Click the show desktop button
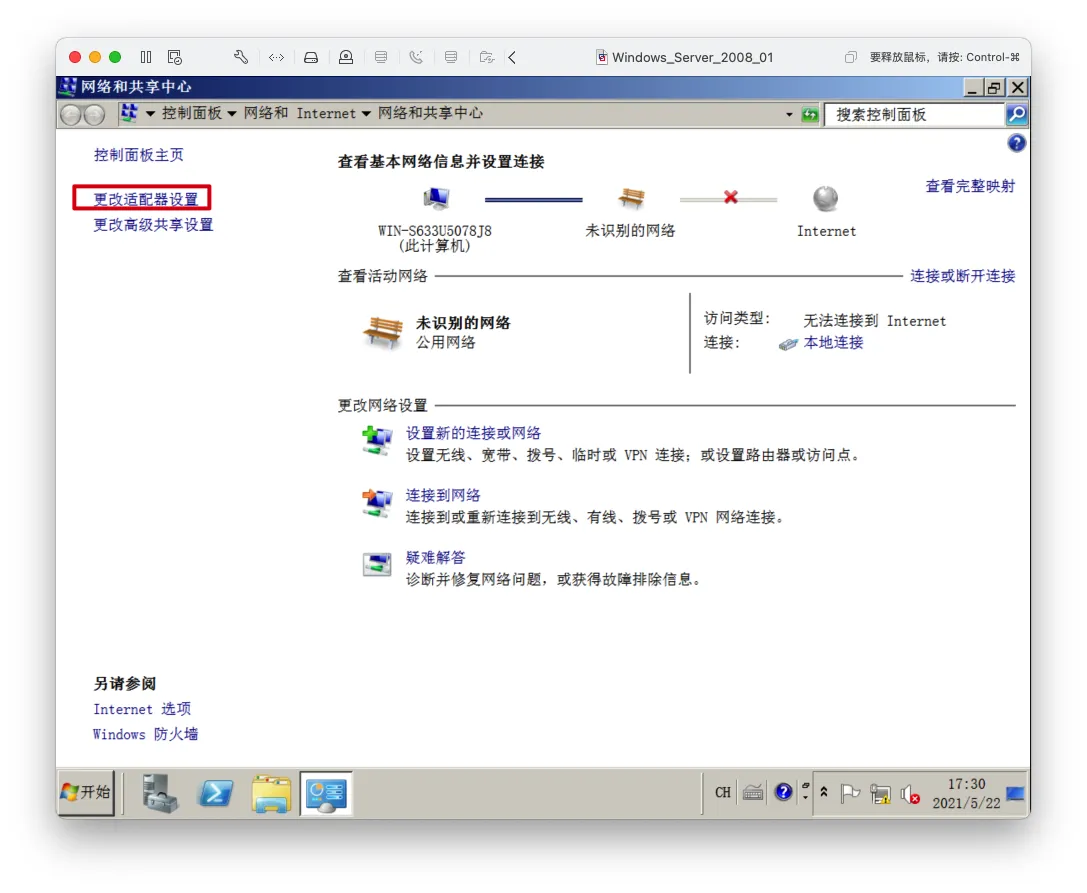 pyautogui.click(x=1016, y=793)
